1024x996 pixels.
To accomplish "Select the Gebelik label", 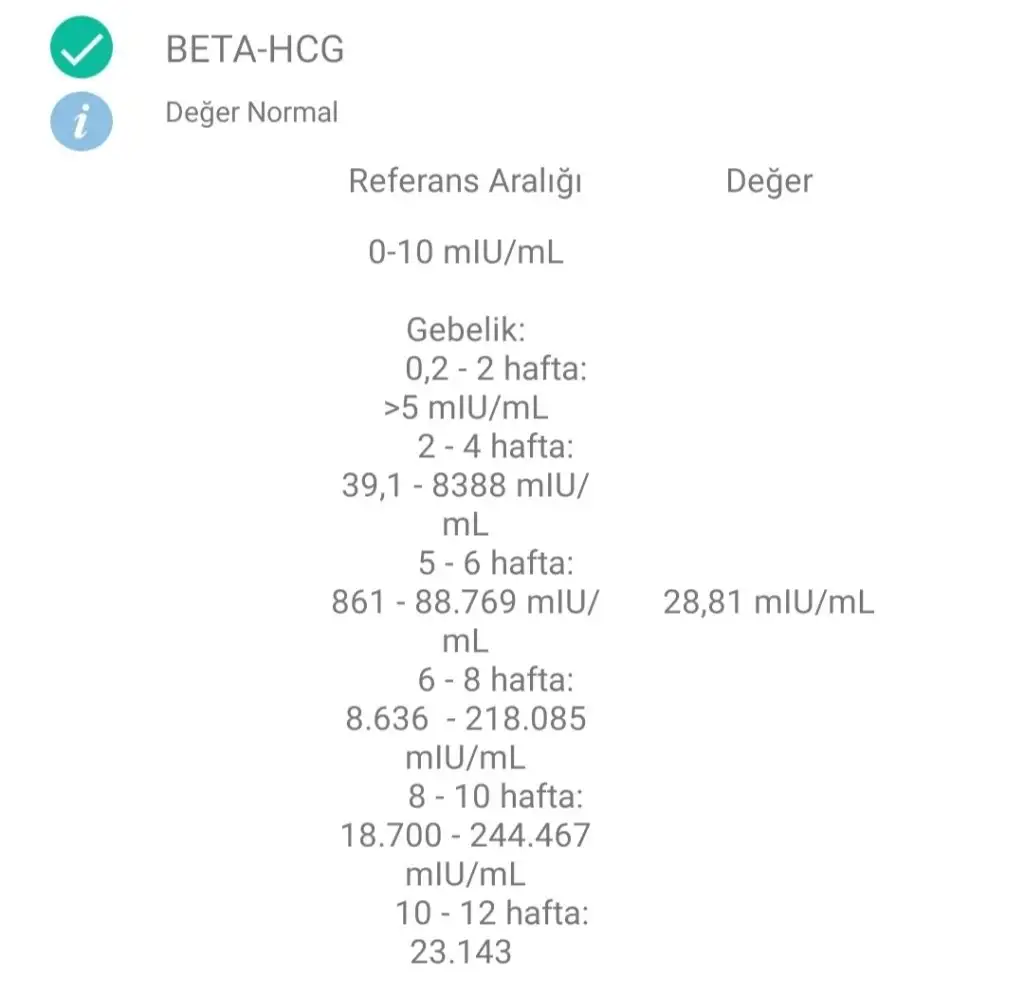I will point(466,330).
